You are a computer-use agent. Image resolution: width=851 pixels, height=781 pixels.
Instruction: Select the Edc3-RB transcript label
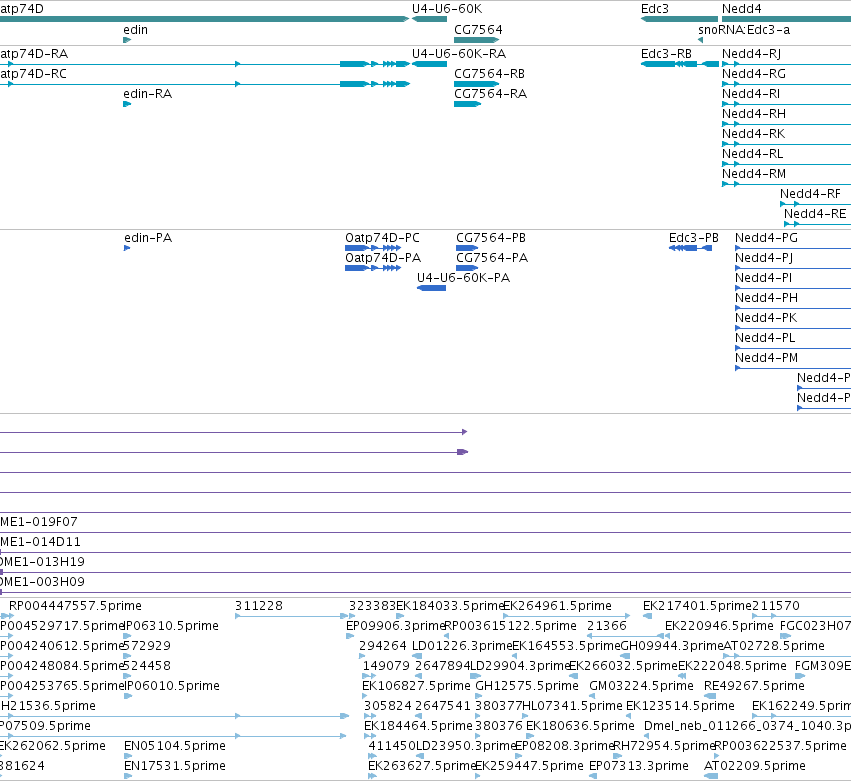click(666, 54)
